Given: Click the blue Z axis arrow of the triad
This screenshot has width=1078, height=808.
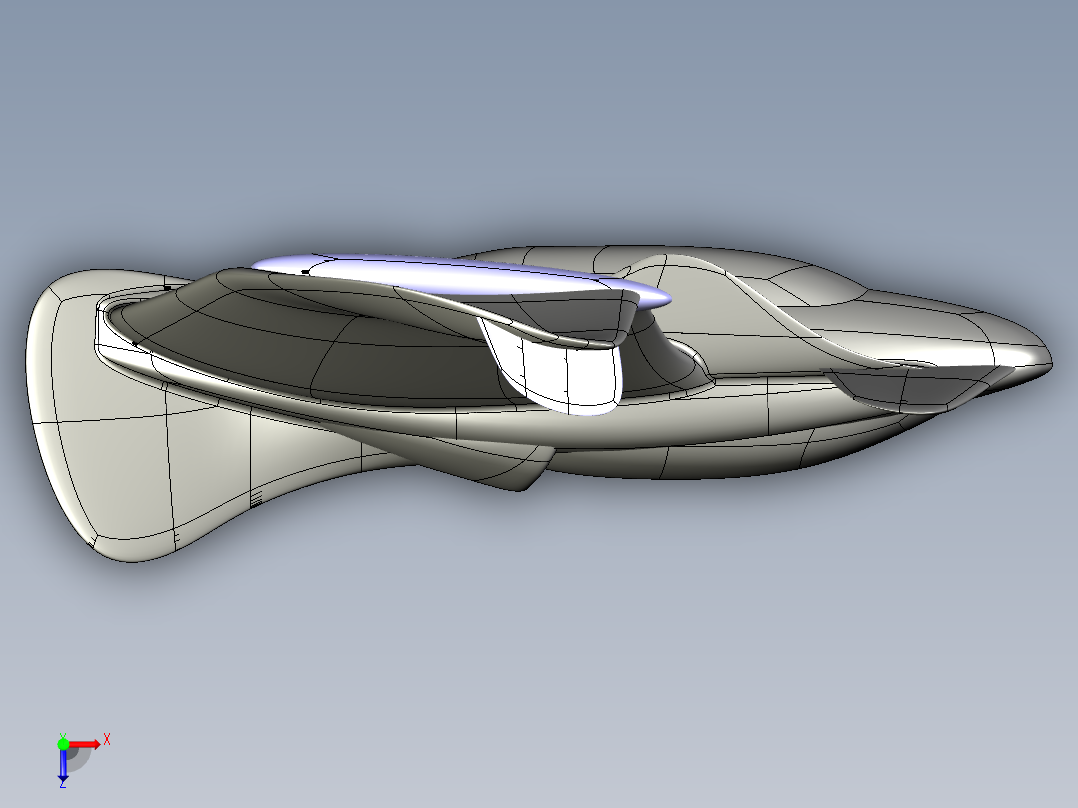Looking at the screenshot, I should pyautogui.click(x=63, y=765).
